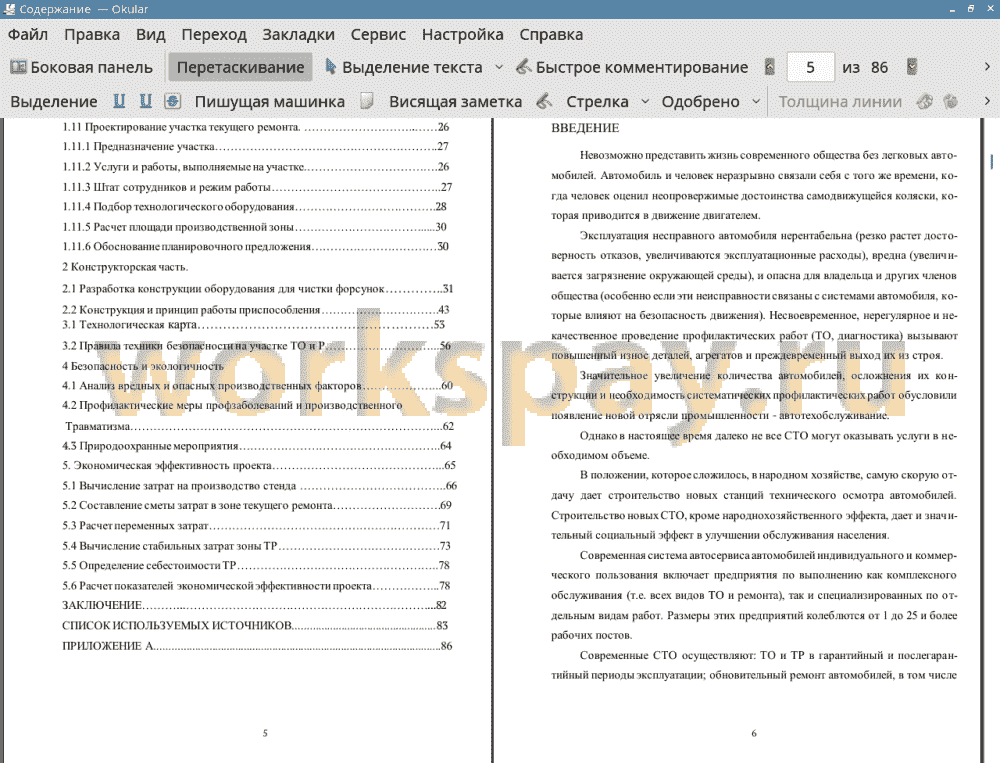Click the sidebar panel icon
The height and width of the screenshot is (763, 1000).
[x=18, y=67]
